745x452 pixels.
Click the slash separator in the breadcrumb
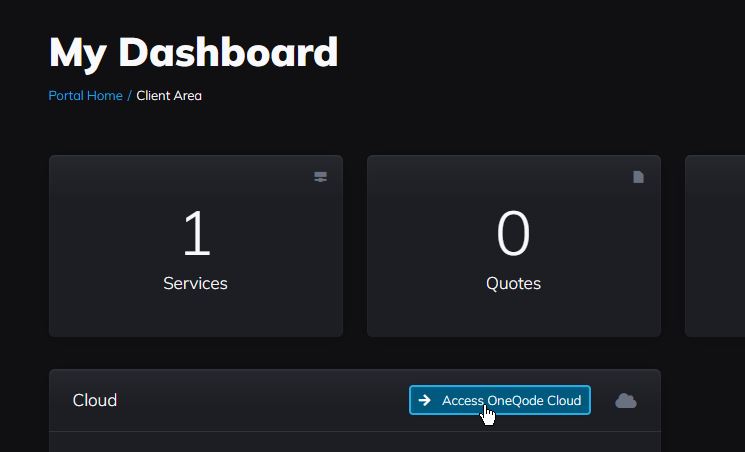129,96
